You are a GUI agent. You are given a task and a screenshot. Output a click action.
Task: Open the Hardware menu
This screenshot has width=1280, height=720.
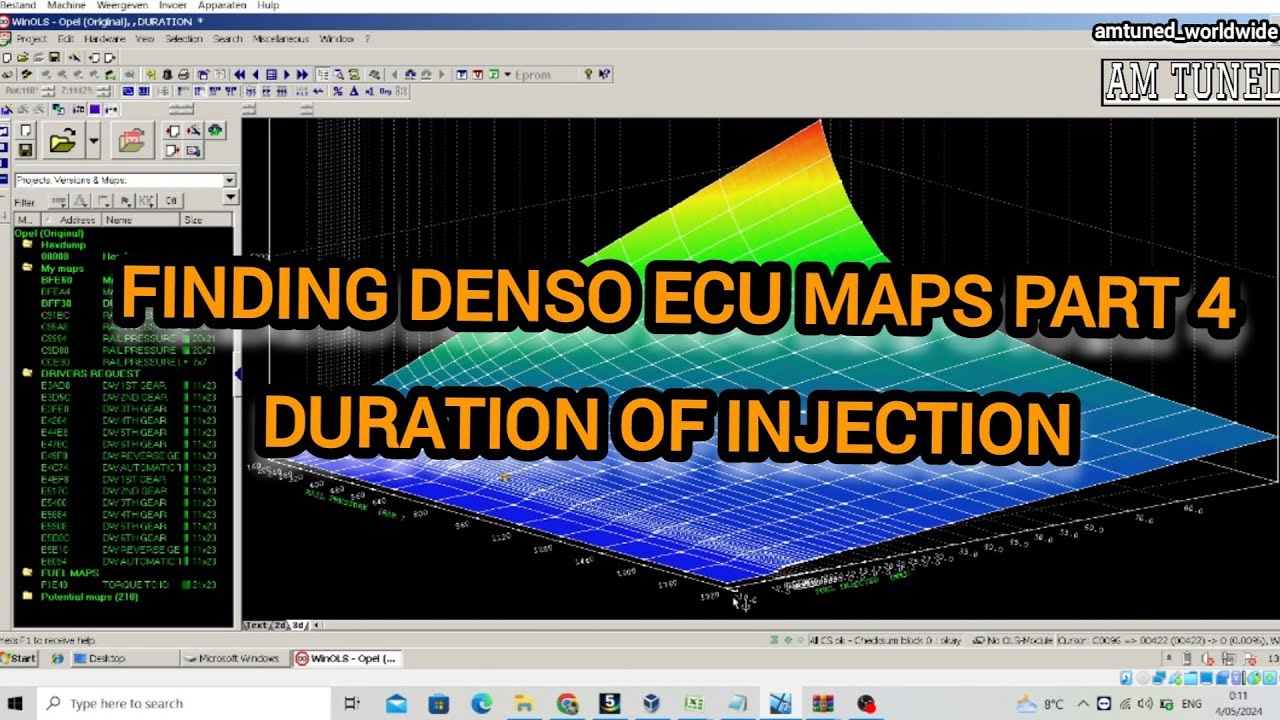pos(104,39)
